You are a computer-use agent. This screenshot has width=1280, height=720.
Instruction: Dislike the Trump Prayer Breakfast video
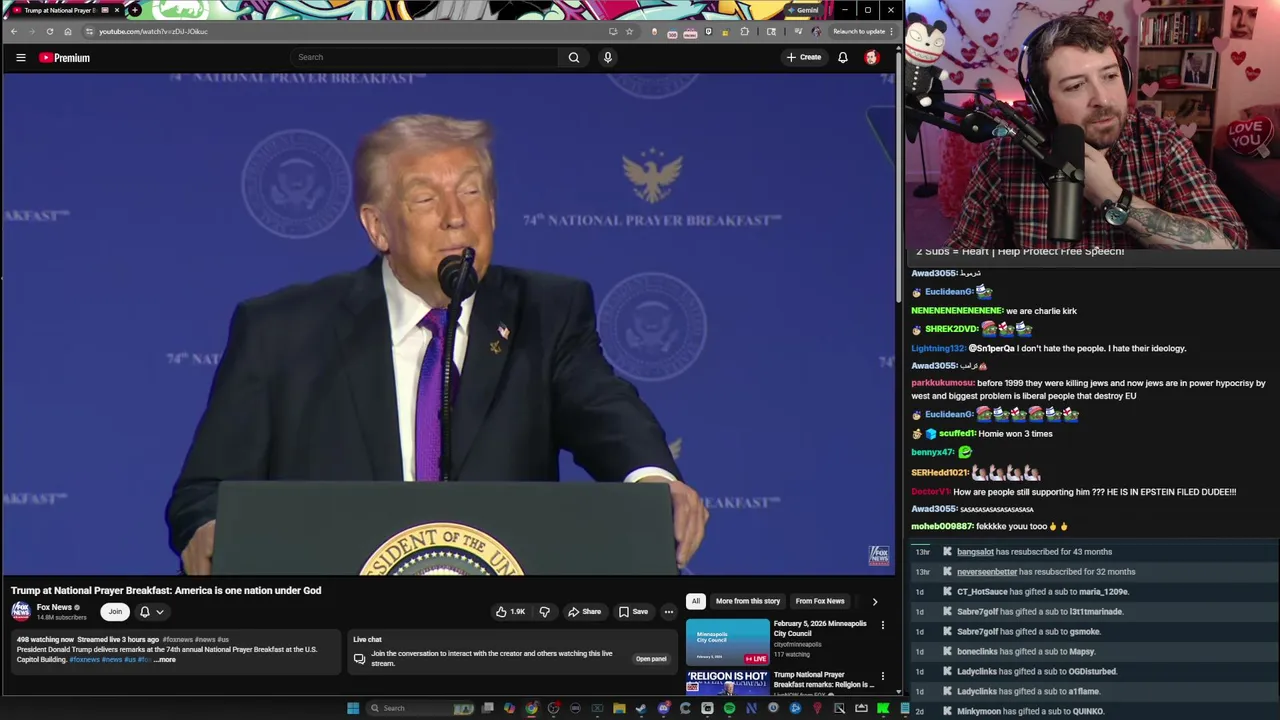click(544, 611)
